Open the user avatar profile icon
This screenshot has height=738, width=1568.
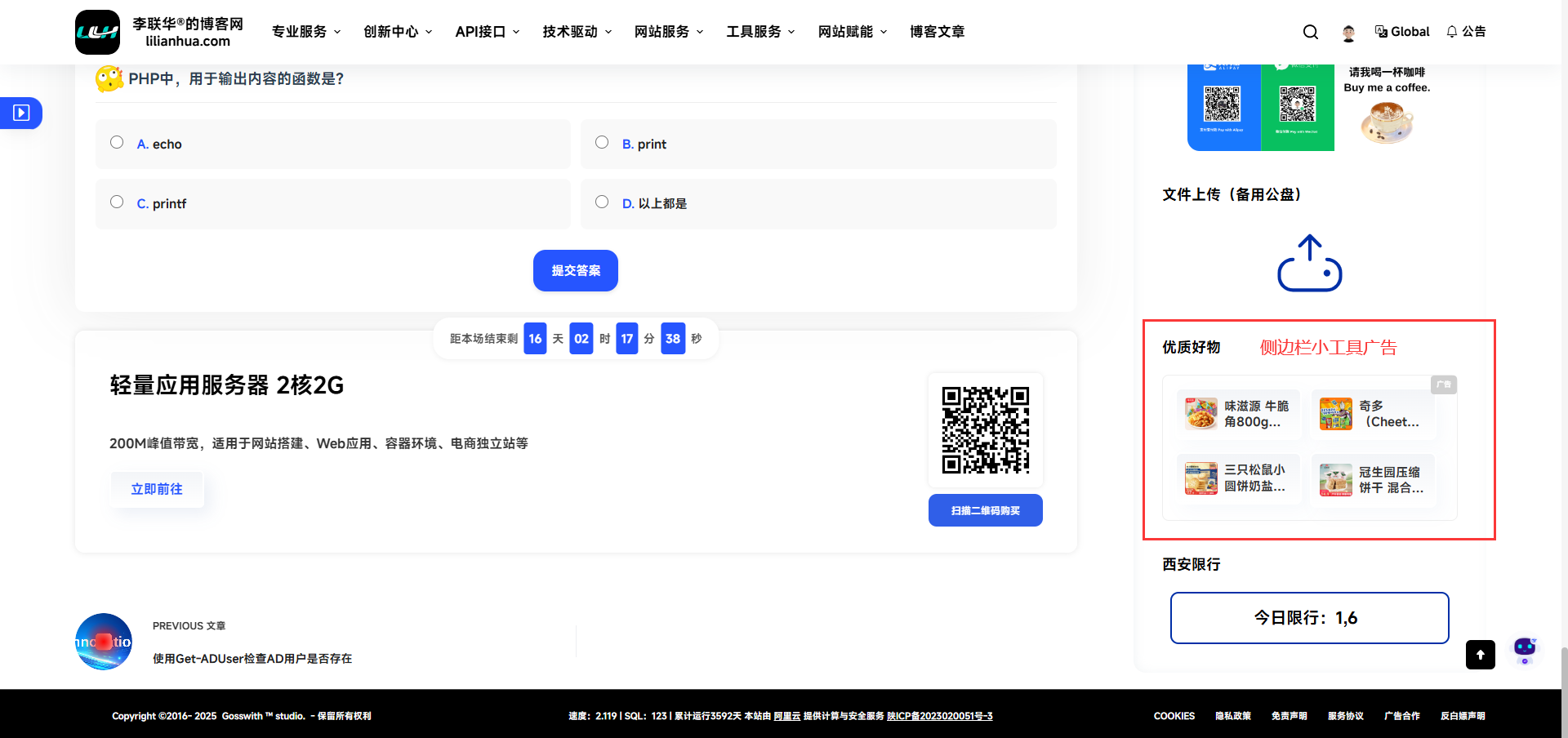pyautogui.click(x=1348, y=33)
